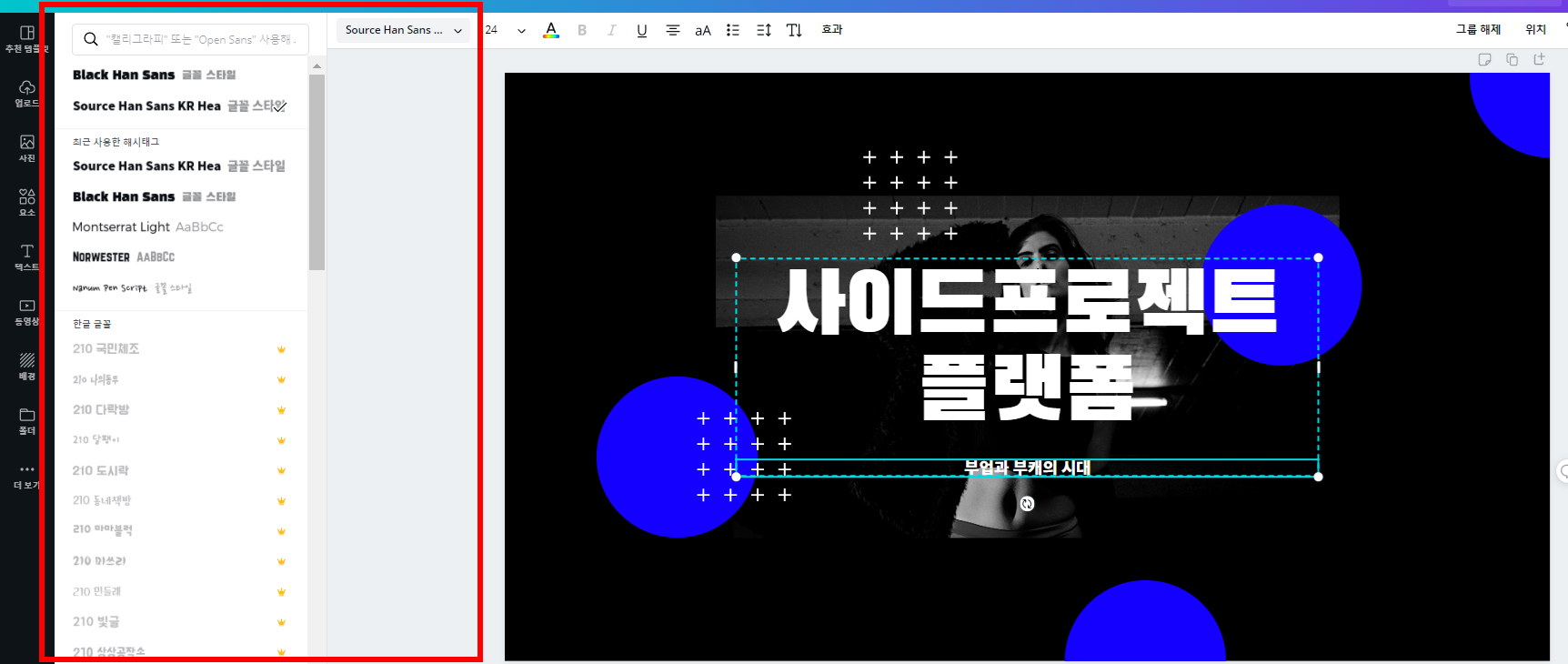Select the Nanum Pen Script font
The width and height of the screenshot is (1568, 664).
132,287
